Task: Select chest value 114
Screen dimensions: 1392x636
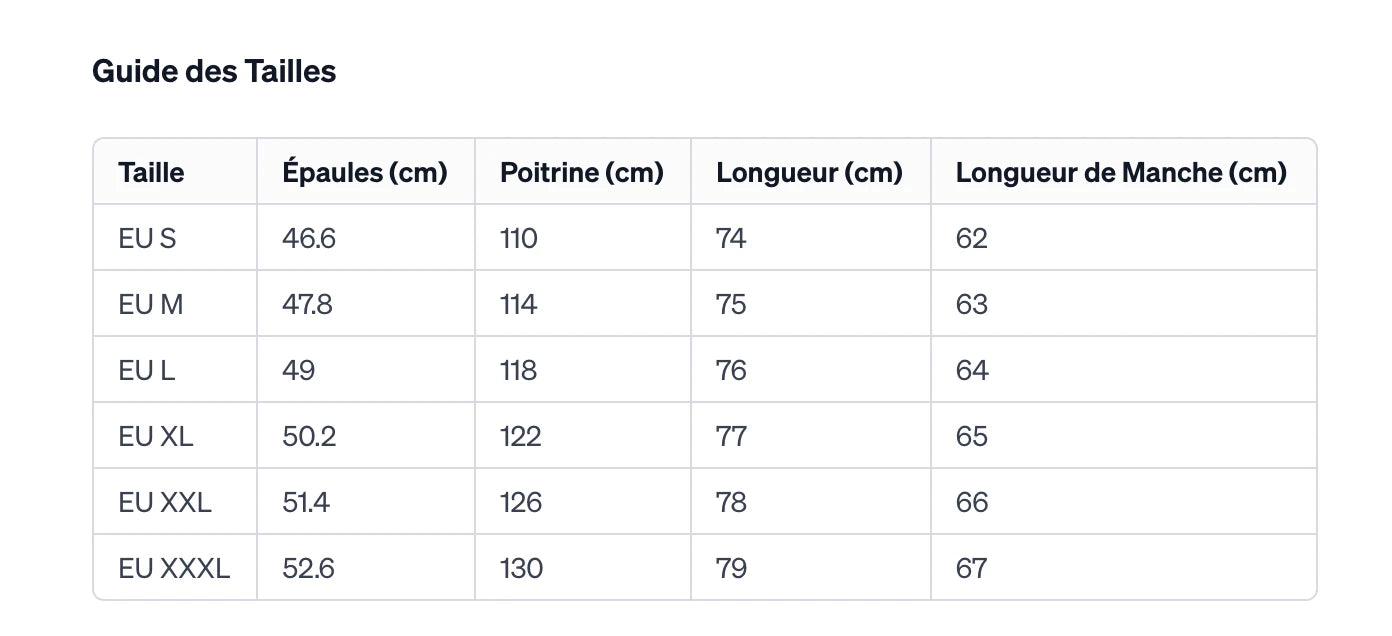Action: [x=519, y=304]
